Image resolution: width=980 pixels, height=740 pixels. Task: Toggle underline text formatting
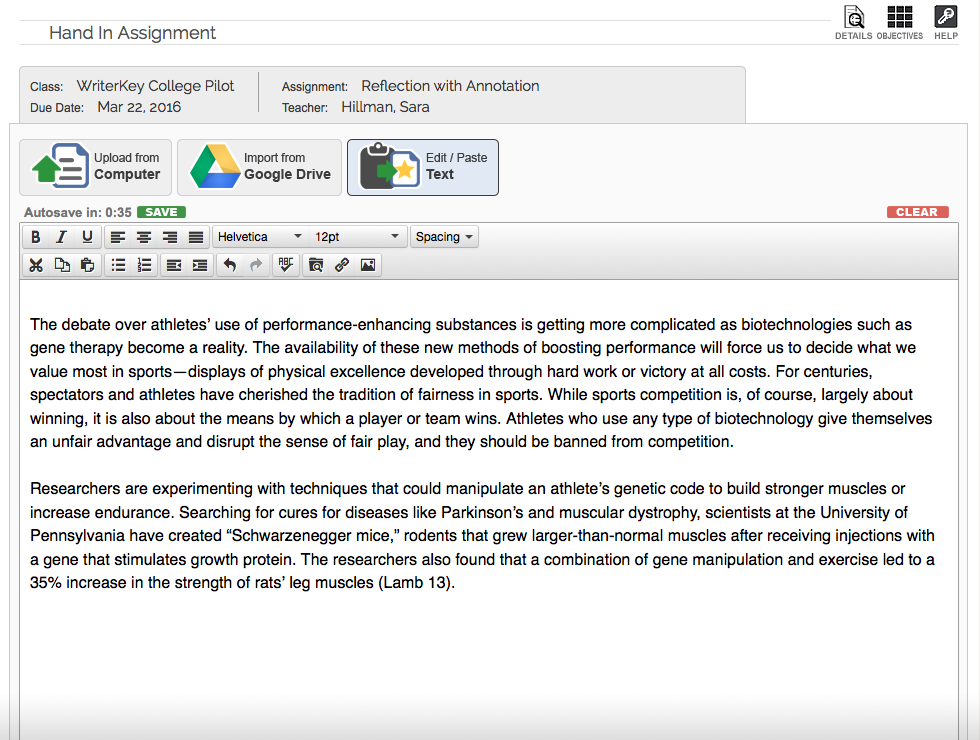coord(87,237)
